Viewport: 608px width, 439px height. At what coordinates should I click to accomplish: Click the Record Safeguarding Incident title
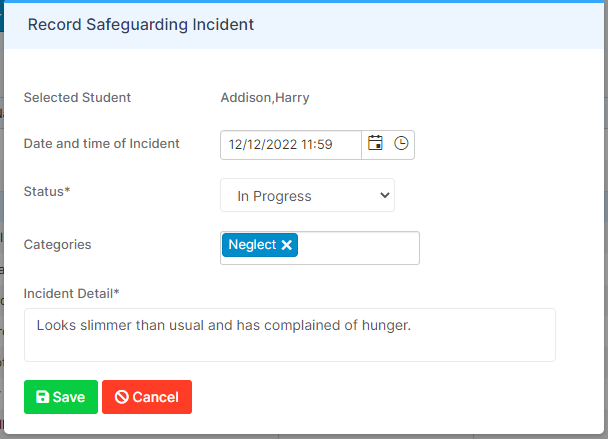141,25
